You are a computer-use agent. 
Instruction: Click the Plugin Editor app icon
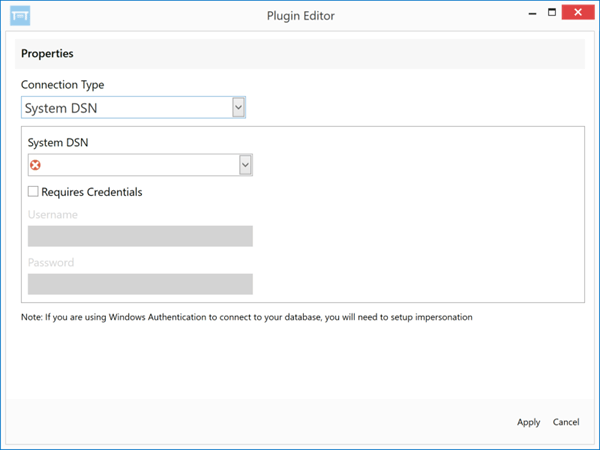click(20, 16)
